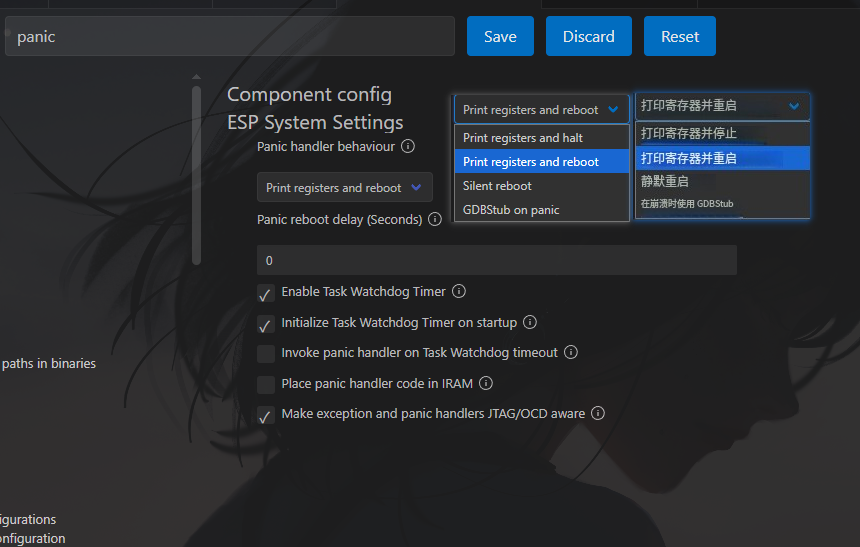The image size is (860, 547).
Task: Click the Panic reboot delay value field
Action: (496, 260)
